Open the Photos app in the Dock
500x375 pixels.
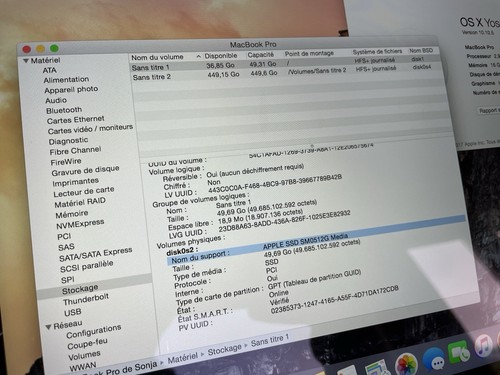tap(407, 364)
